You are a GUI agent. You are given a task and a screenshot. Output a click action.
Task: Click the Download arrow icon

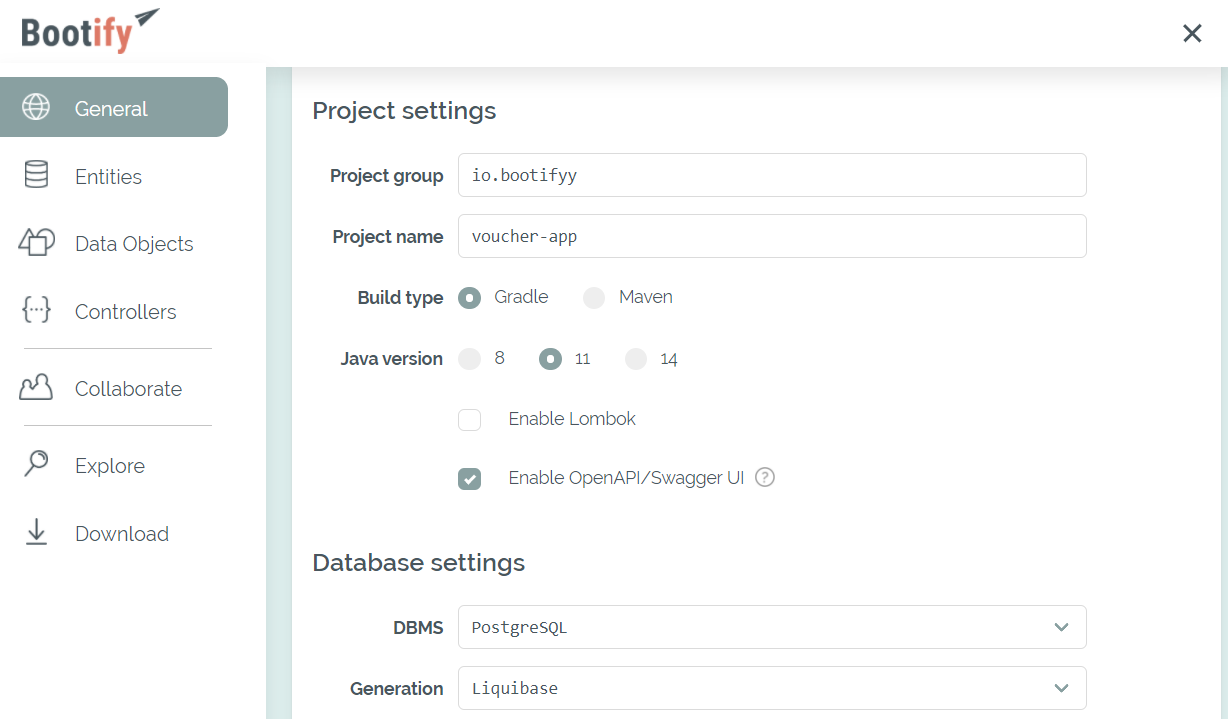pyautogui.click(x=36, y=532)
